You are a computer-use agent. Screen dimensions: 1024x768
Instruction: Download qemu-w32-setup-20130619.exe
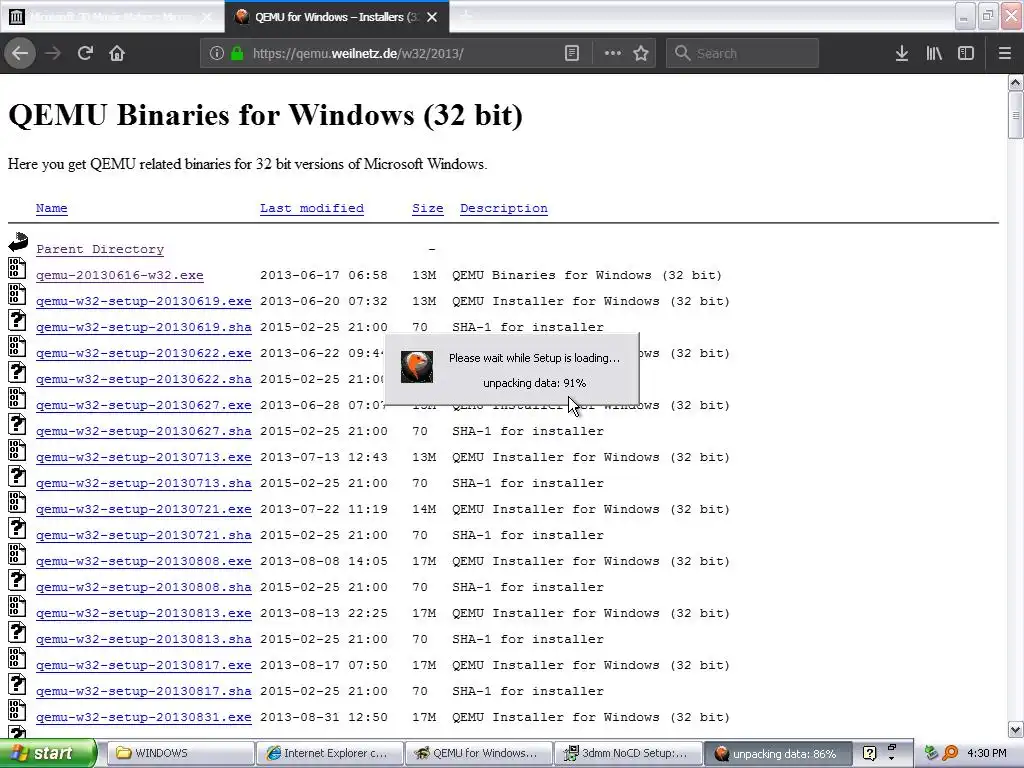pyautogui.click(x=144, y=302)
